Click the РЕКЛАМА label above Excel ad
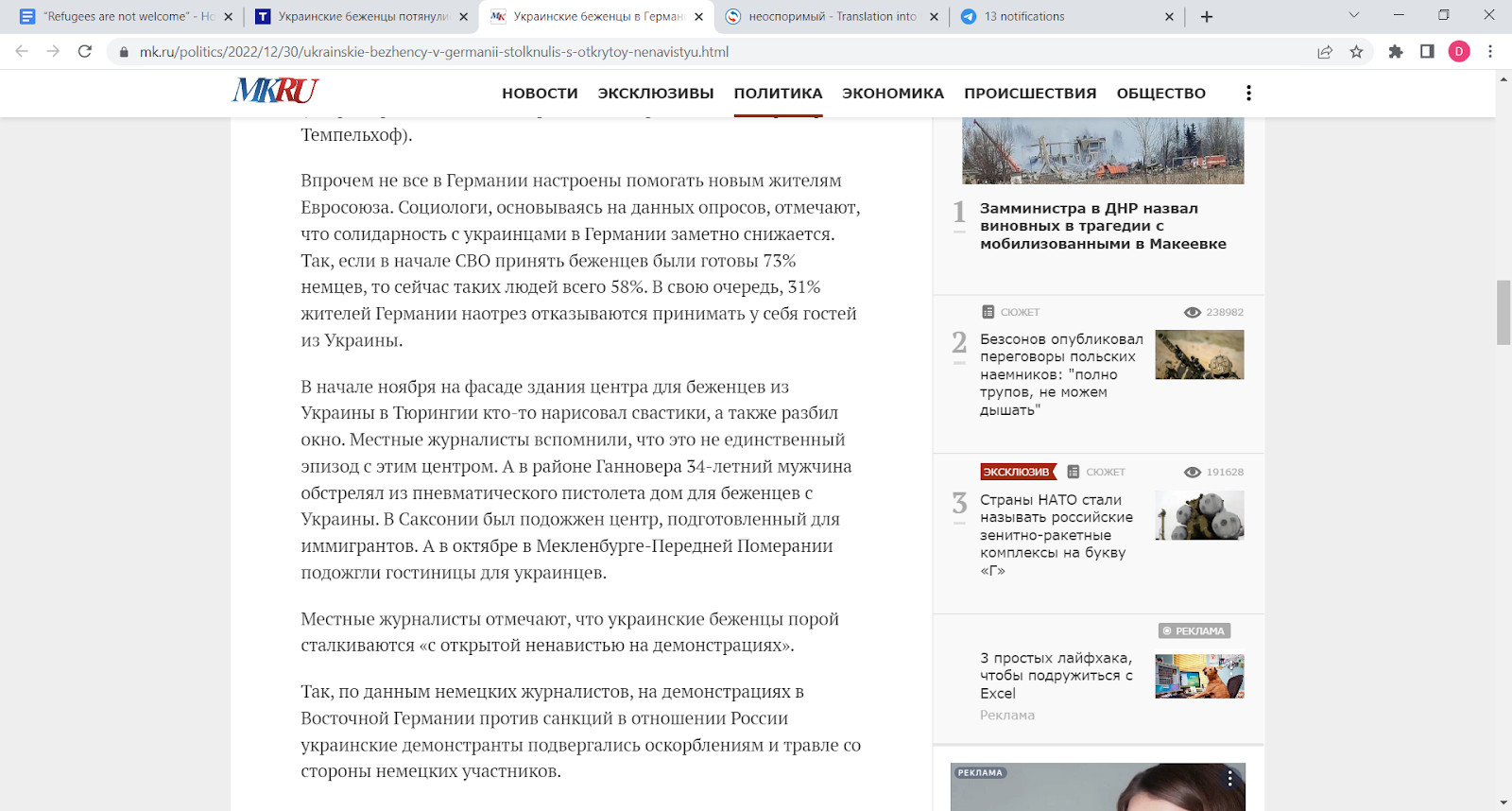The width and height of the screenshot is (1512, 811). 1194,630
